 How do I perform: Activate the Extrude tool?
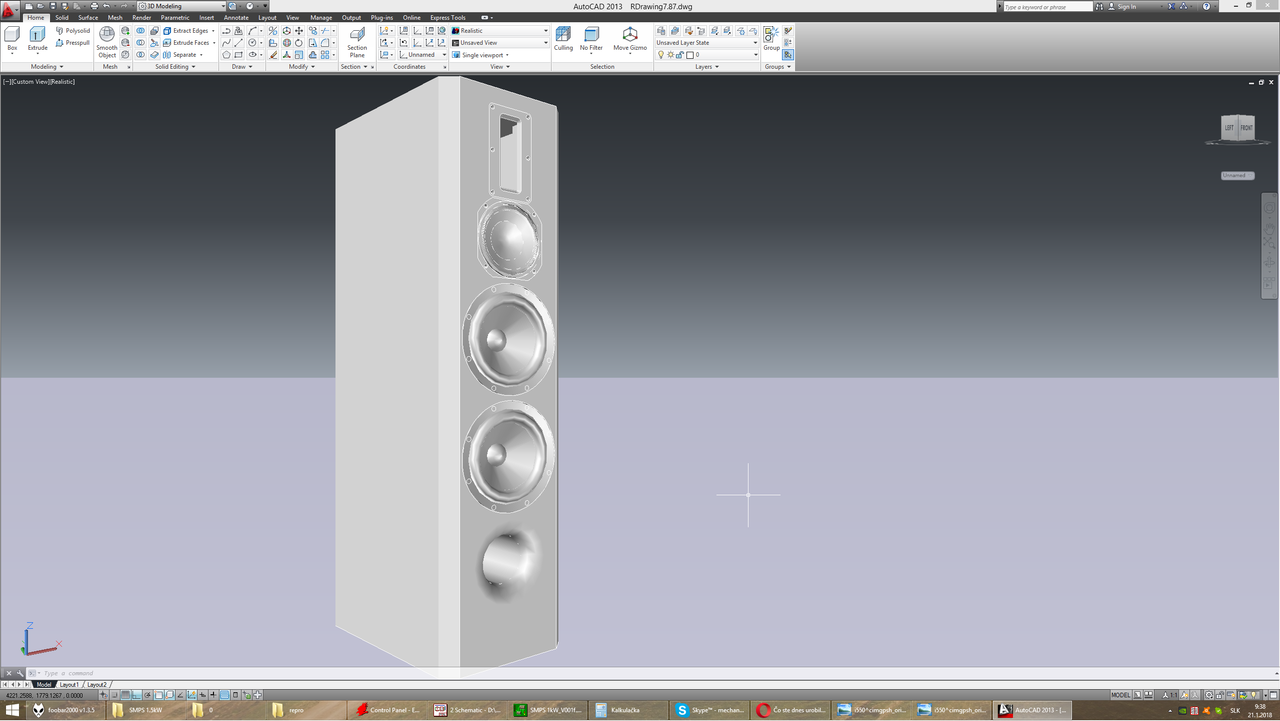click(37, 39)
